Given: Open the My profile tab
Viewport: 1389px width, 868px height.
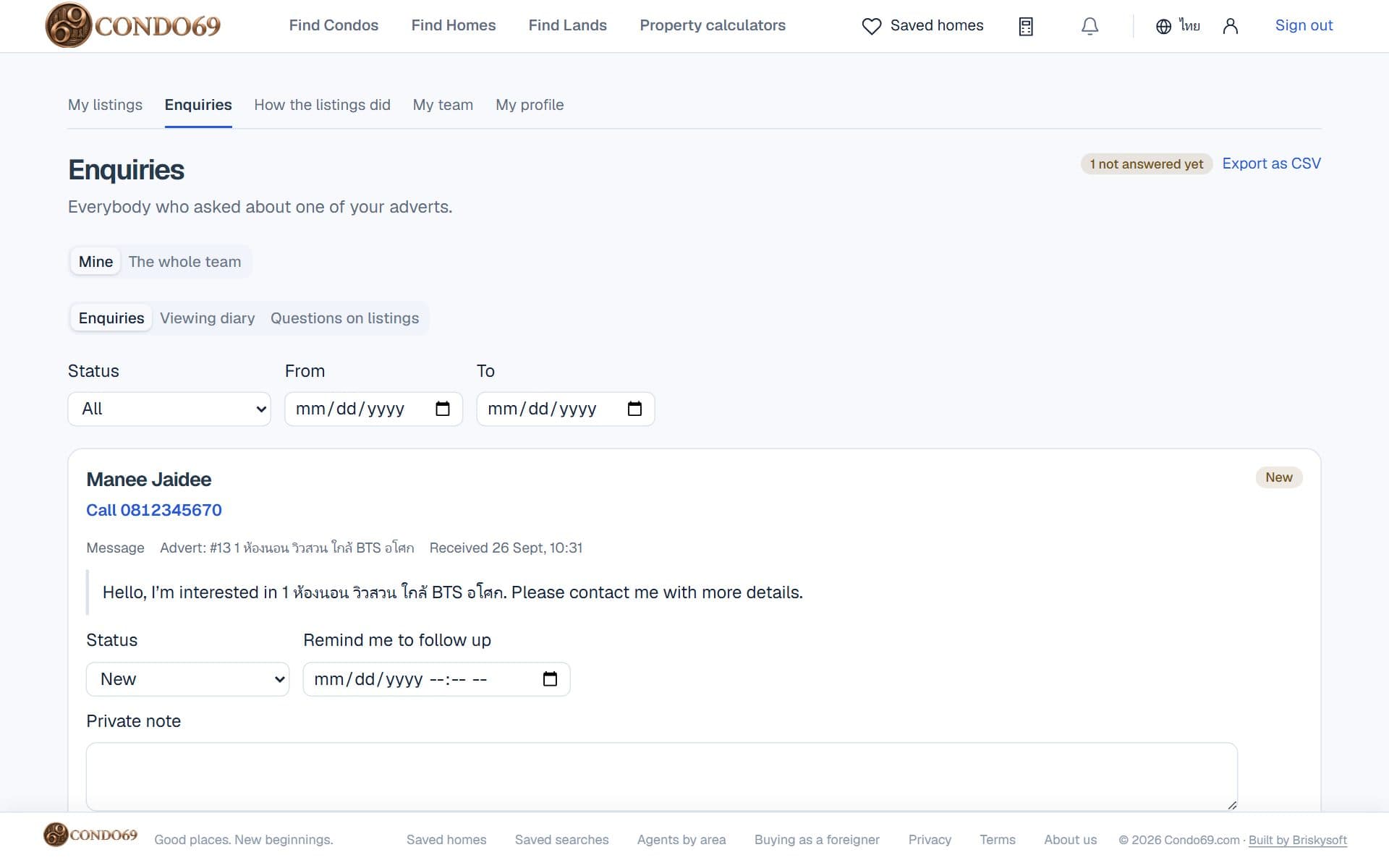Looking at the screenshot, I should (x=530, y=105).
